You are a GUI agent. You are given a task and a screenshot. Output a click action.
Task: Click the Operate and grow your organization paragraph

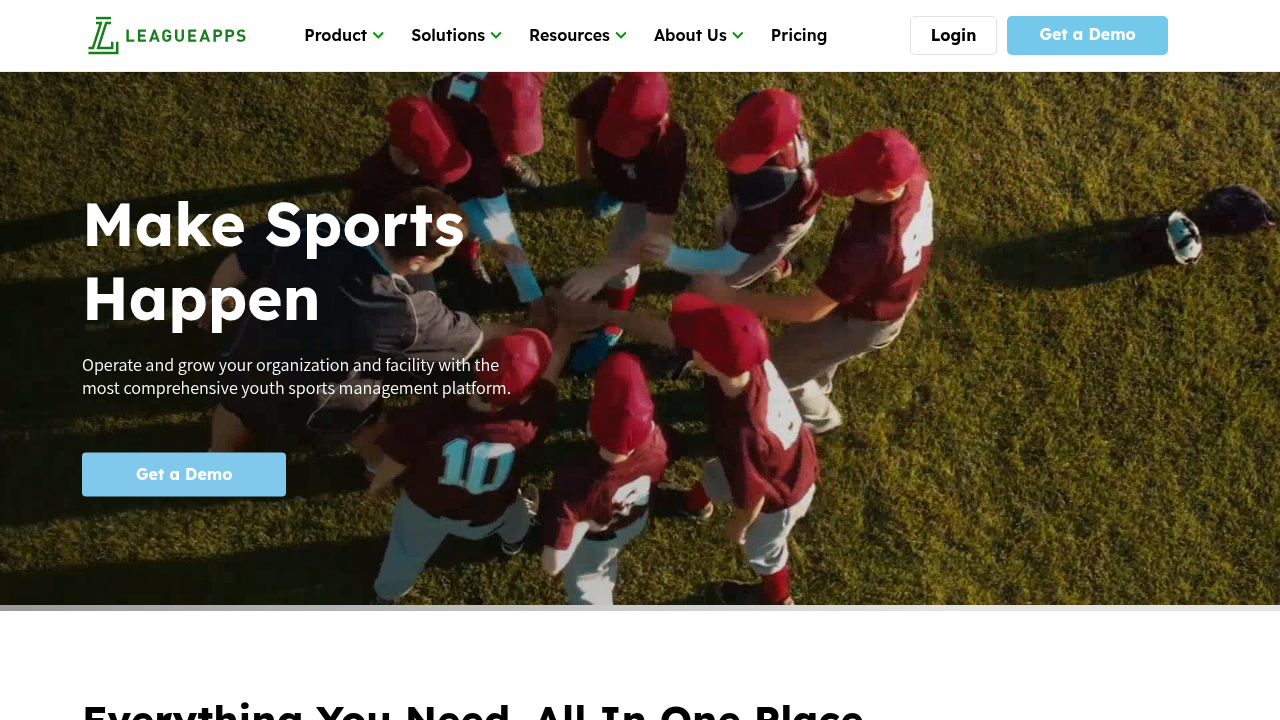click(x=296, y=376)
